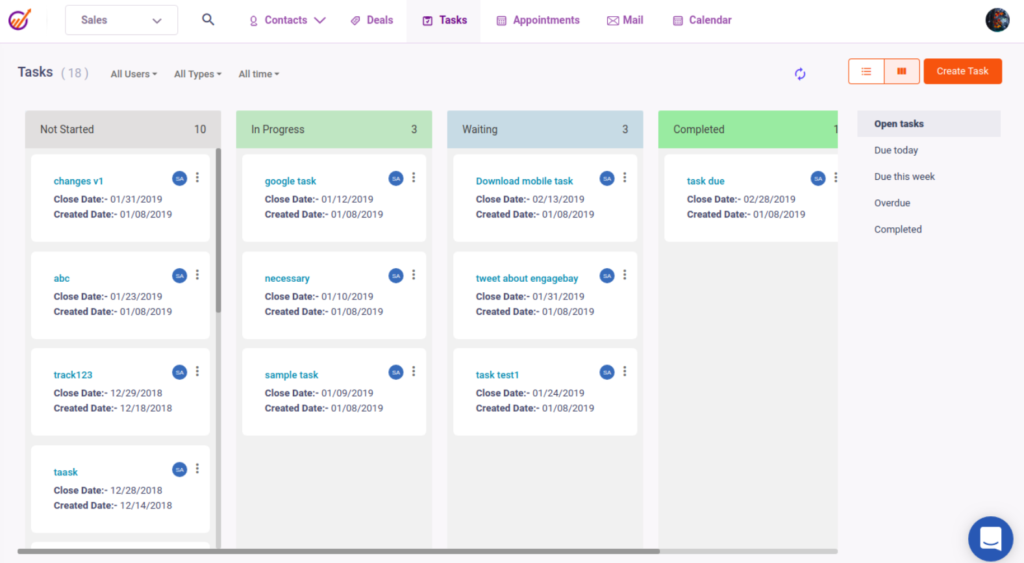Open the search magnifier icon
The image size is (1024, 563).
click(x=208, y=20)
